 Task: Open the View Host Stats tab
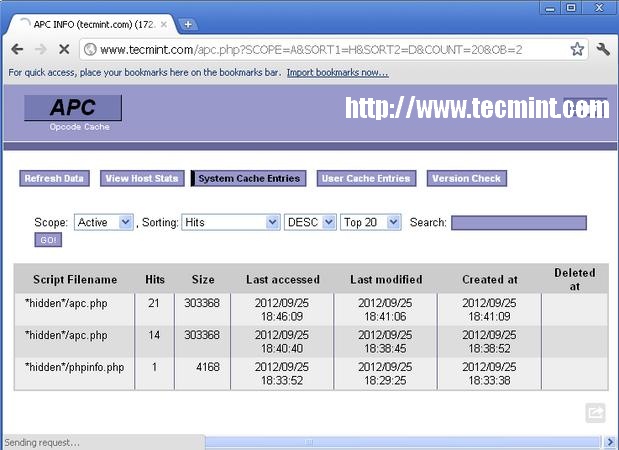[x=141, y=179]
